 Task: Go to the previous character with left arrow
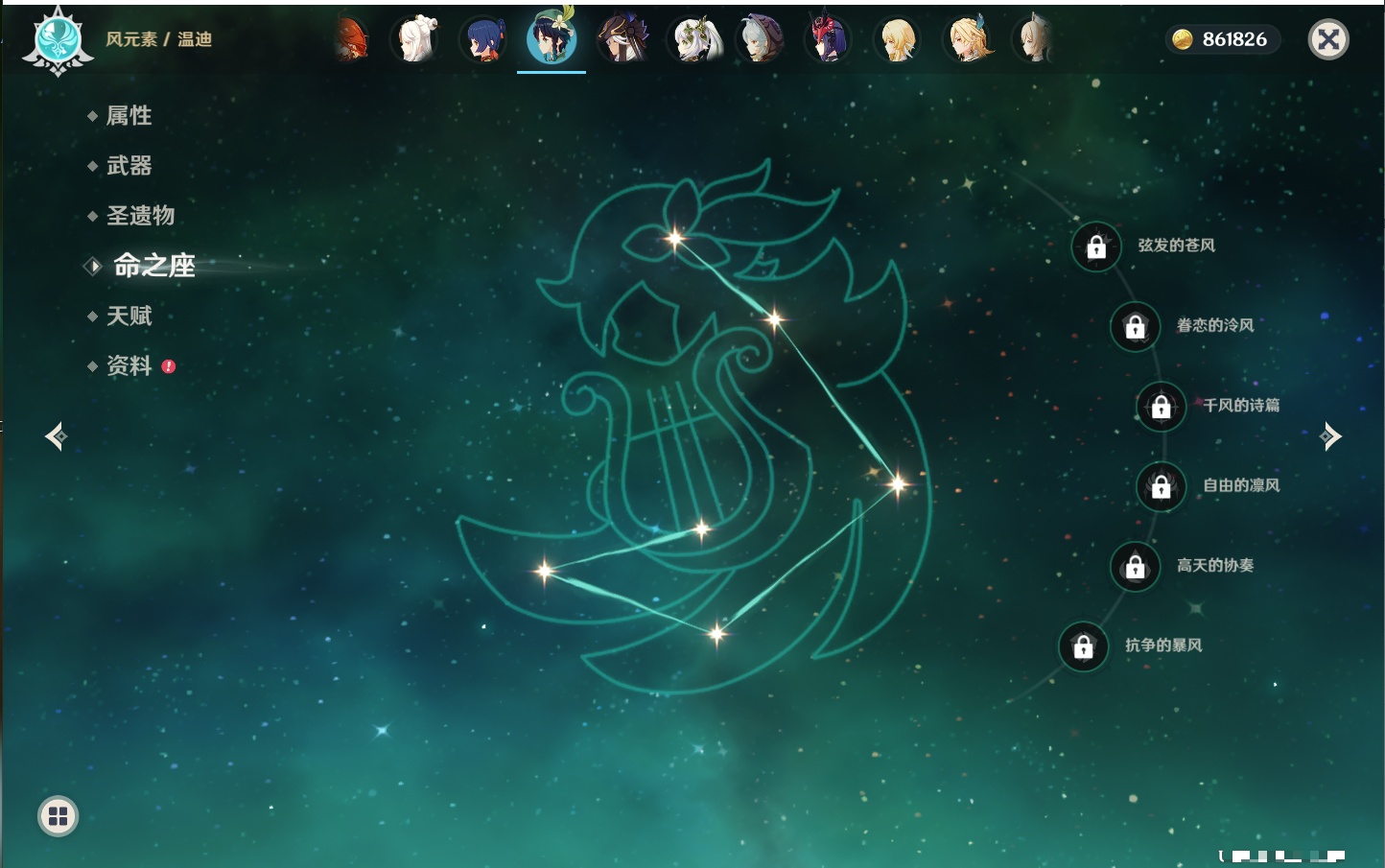pyautogui.click(x=56, y=436)
